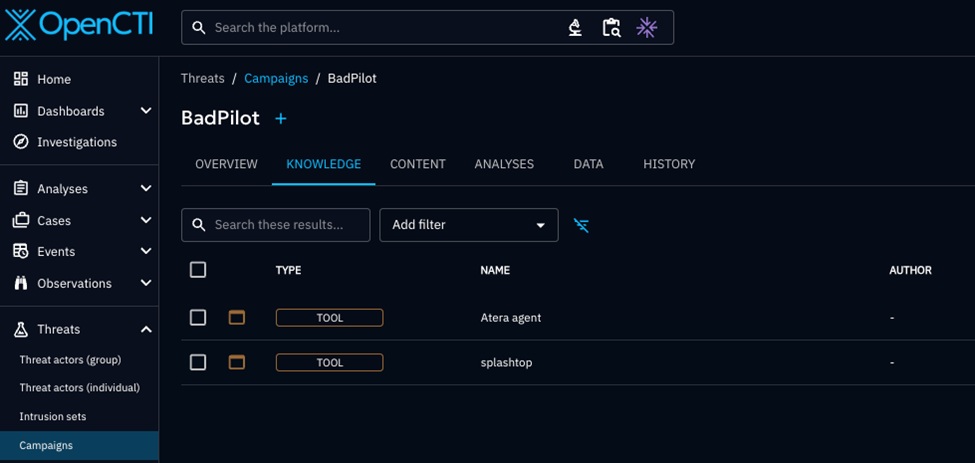This screenshot has height=463, width=975.
Task: Click the Campaigns breadcrumb link
Action: coord(276,78)
